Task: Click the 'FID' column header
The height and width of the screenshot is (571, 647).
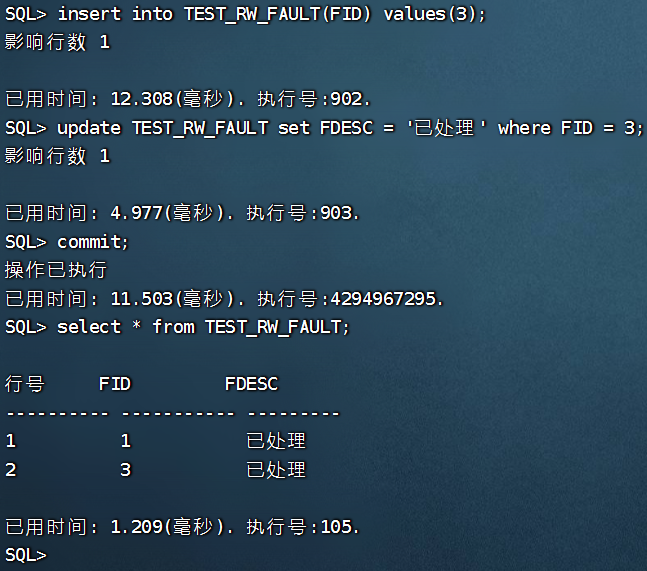Action: (x=115, y=384)
